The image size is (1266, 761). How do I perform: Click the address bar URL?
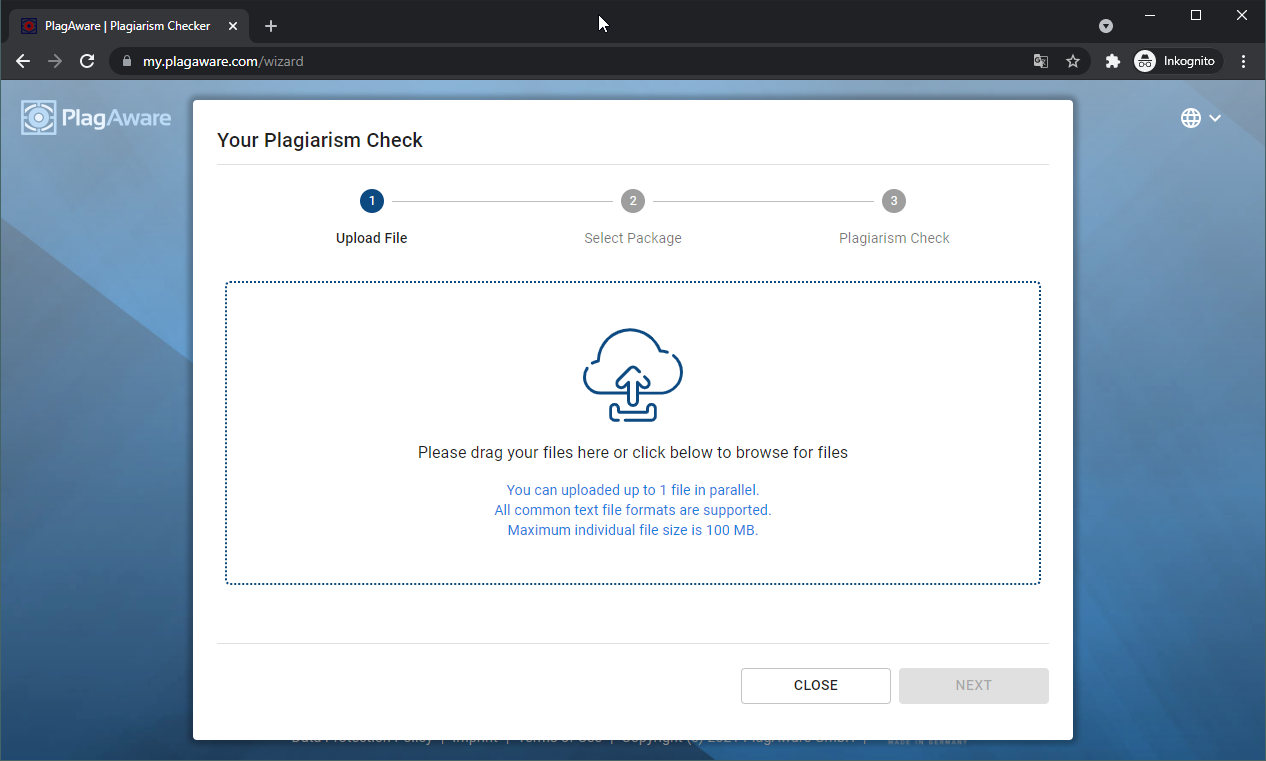(223, 61)
